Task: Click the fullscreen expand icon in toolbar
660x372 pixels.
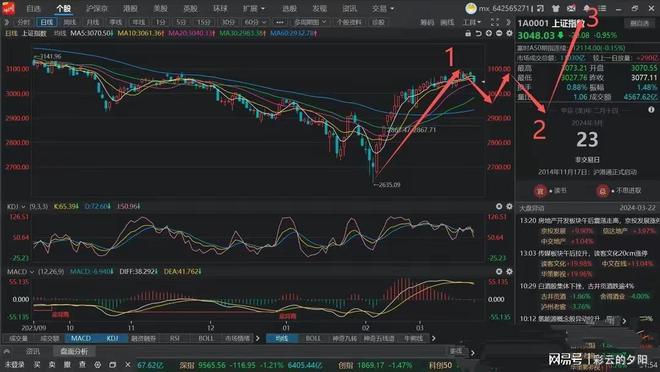Action: pyautogui.click(x=495, y=22)
